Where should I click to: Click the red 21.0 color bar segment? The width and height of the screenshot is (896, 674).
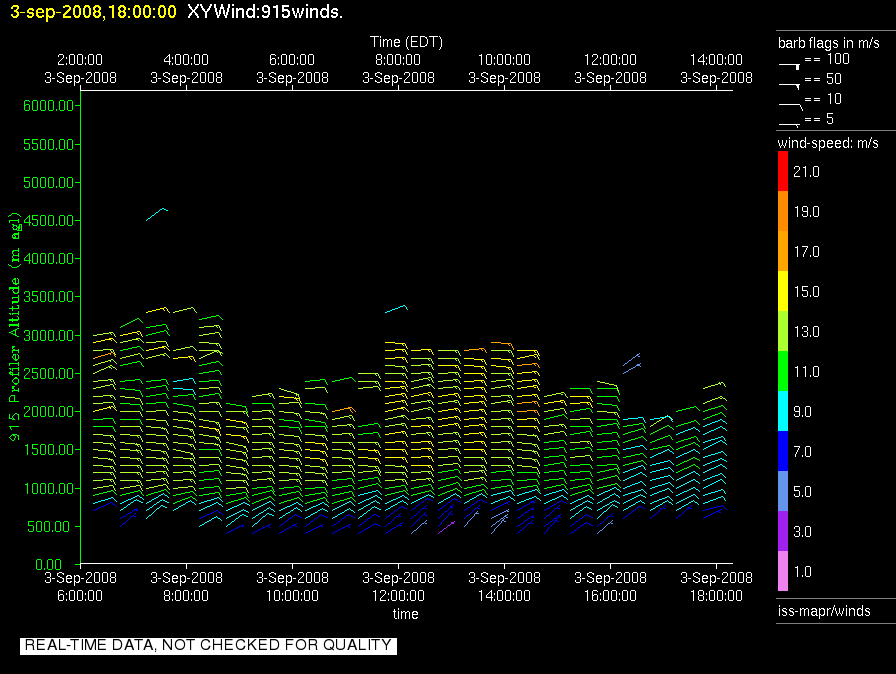coord(783,171)
